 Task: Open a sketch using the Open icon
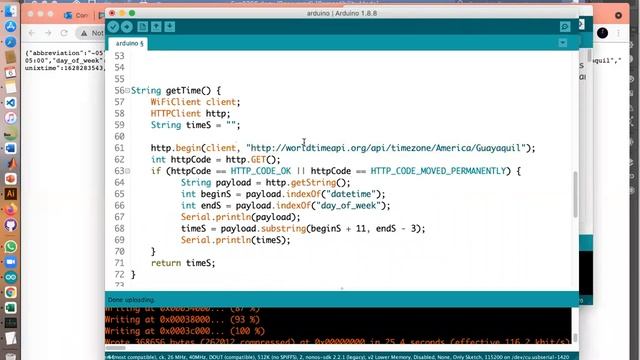[156, 27]
